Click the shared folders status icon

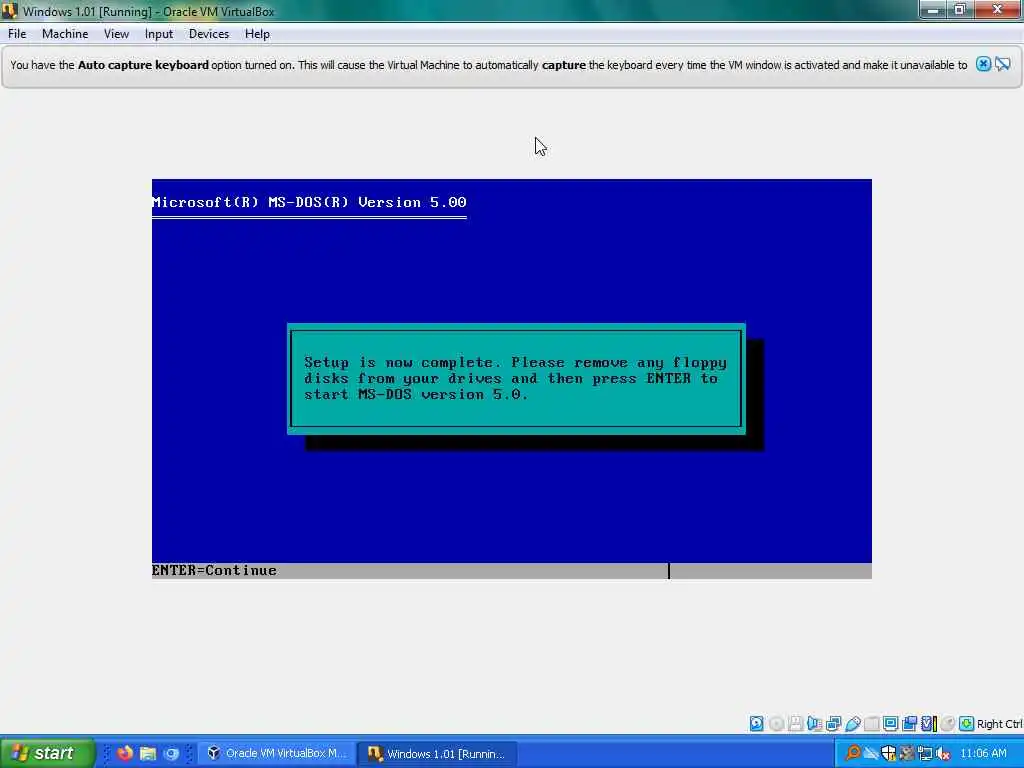click(871, 724)
